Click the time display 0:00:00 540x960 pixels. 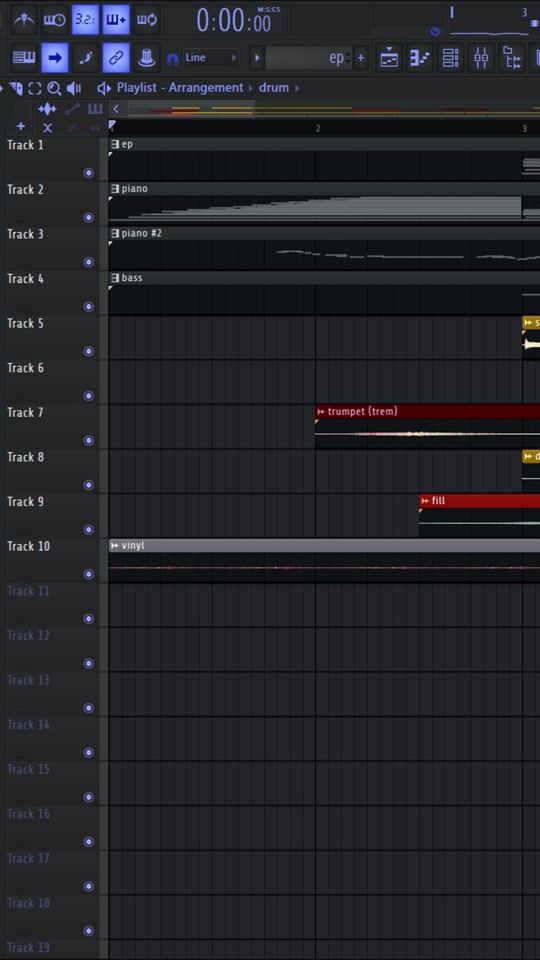233,21
